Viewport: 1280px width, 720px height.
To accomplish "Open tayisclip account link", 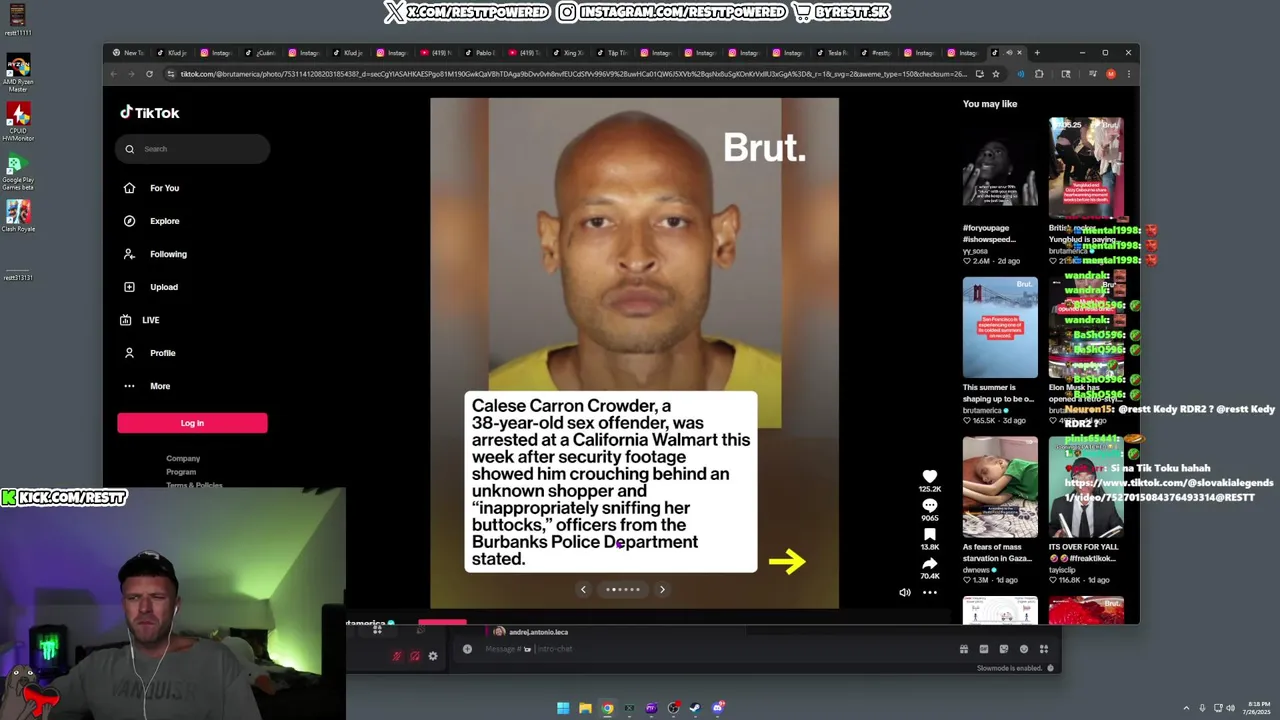I will tap(1062, 570).
